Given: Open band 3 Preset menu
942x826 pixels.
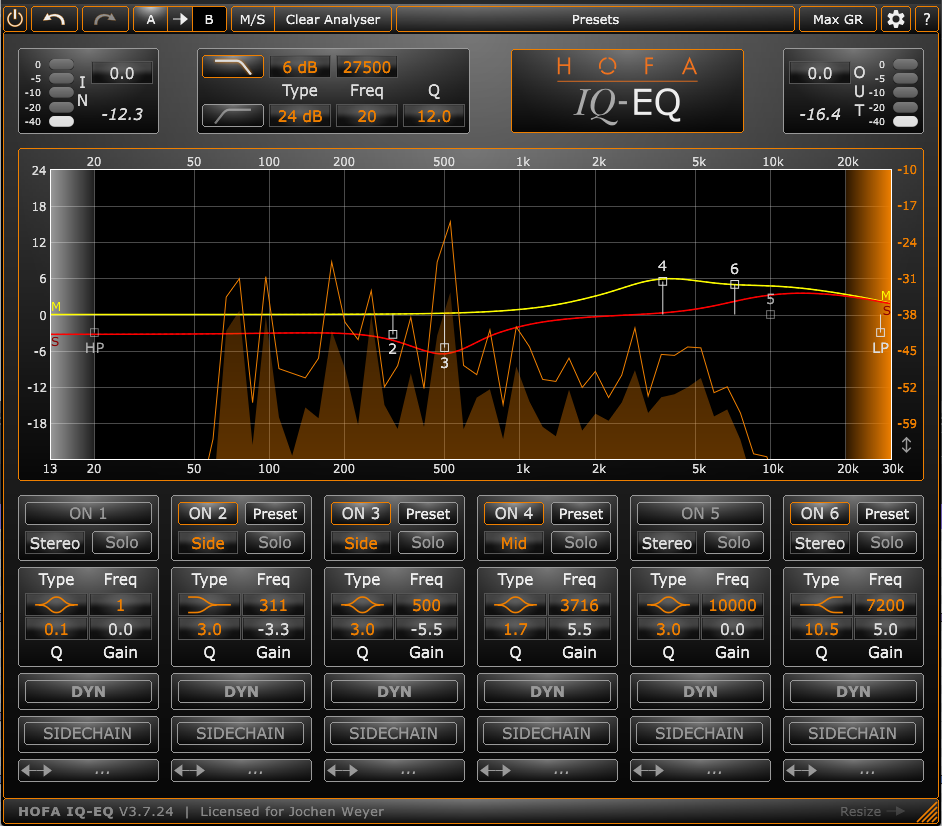Looking at the screenshot, I should pyautogui.click(x=428, y=514).
